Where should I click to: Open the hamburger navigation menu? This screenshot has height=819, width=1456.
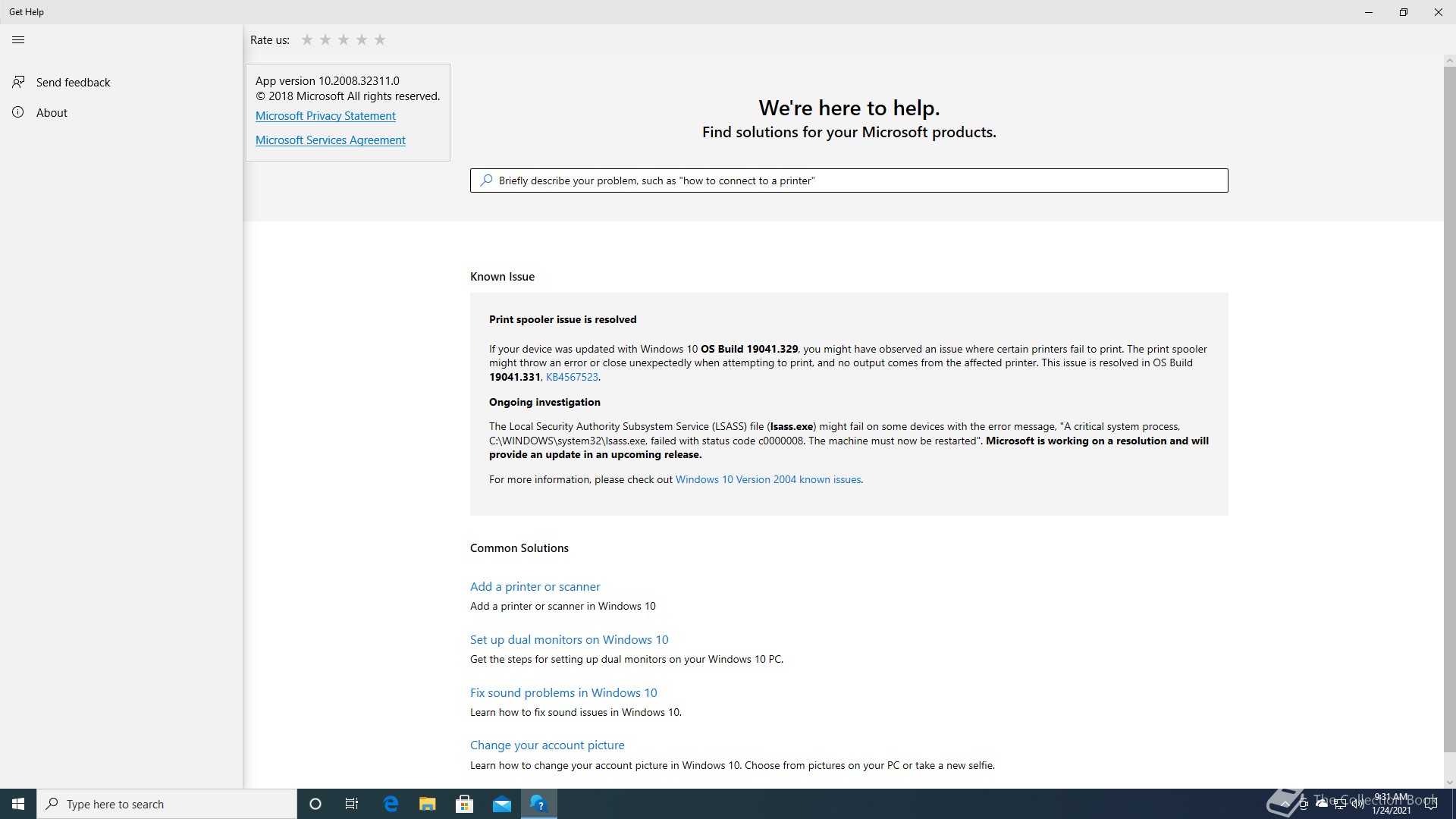[18, 39]
